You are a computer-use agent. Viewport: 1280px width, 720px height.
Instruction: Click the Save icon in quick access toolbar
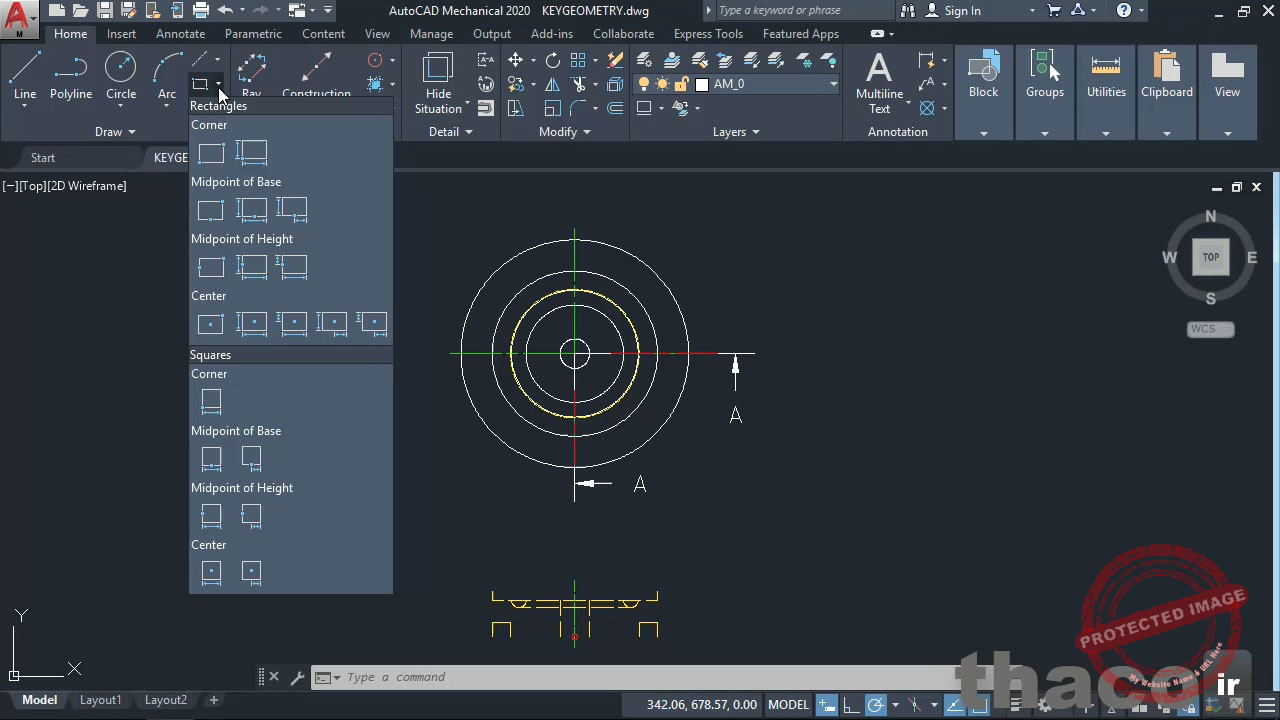[104, 11]
